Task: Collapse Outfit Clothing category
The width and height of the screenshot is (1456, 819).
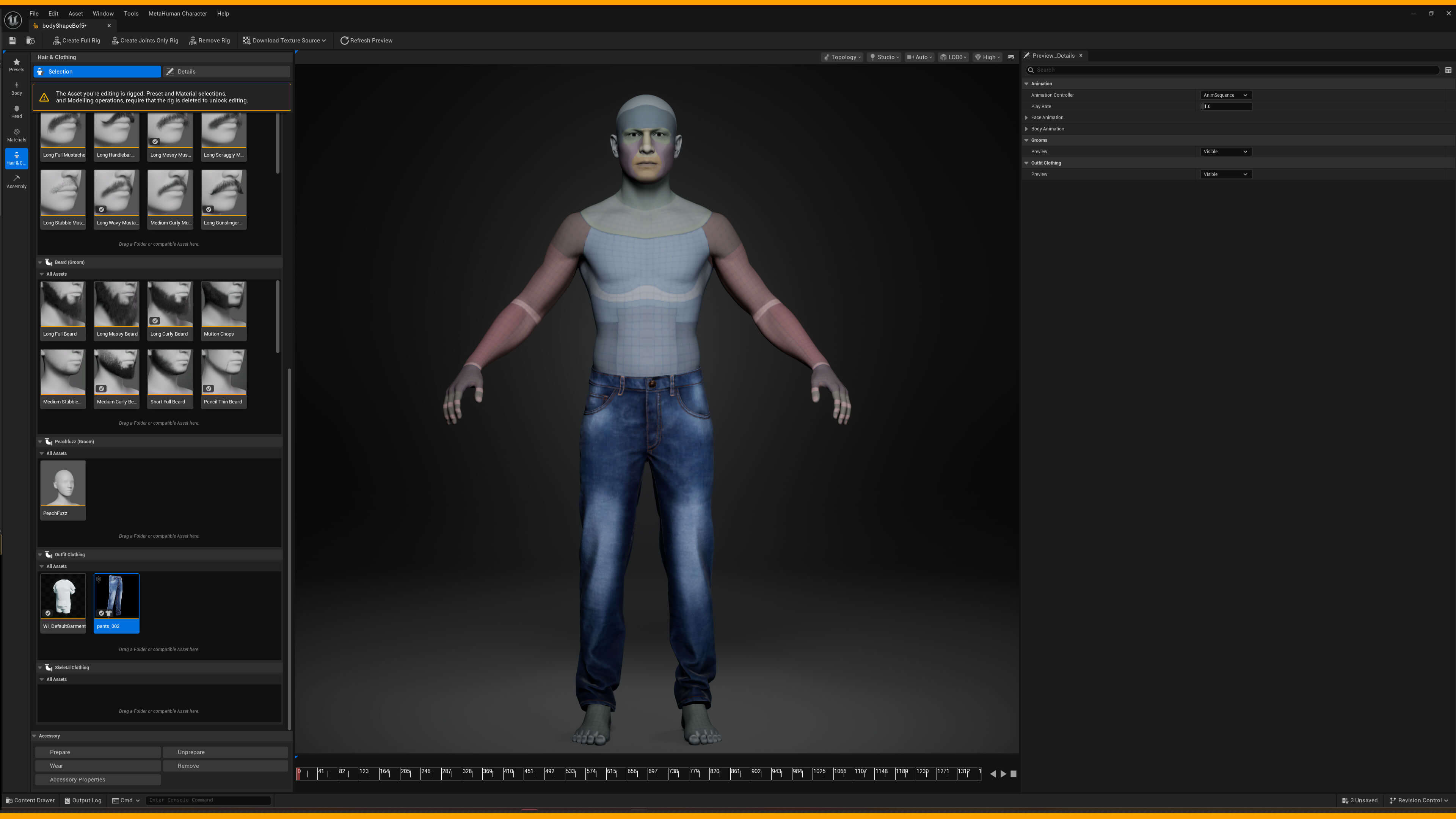Action: (40, 554)
